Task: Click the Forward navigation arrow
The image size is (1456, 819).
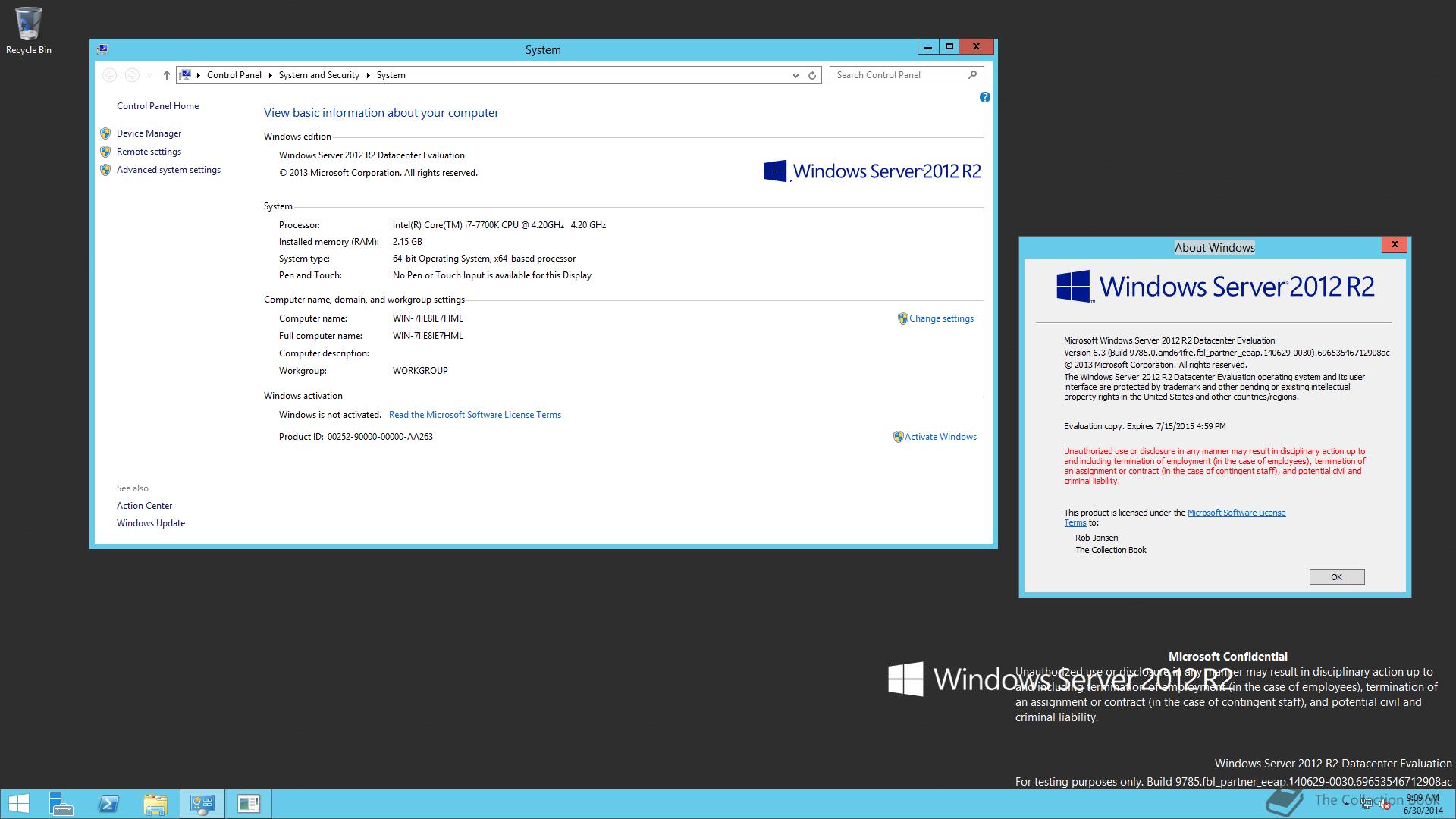Action: [x=131, y=75]
